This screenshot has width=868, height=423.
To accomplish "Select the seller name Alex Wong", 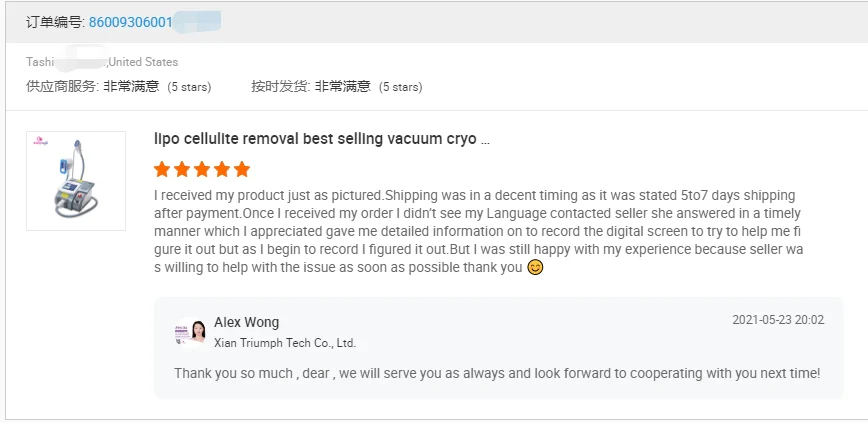I will [246, 322].
